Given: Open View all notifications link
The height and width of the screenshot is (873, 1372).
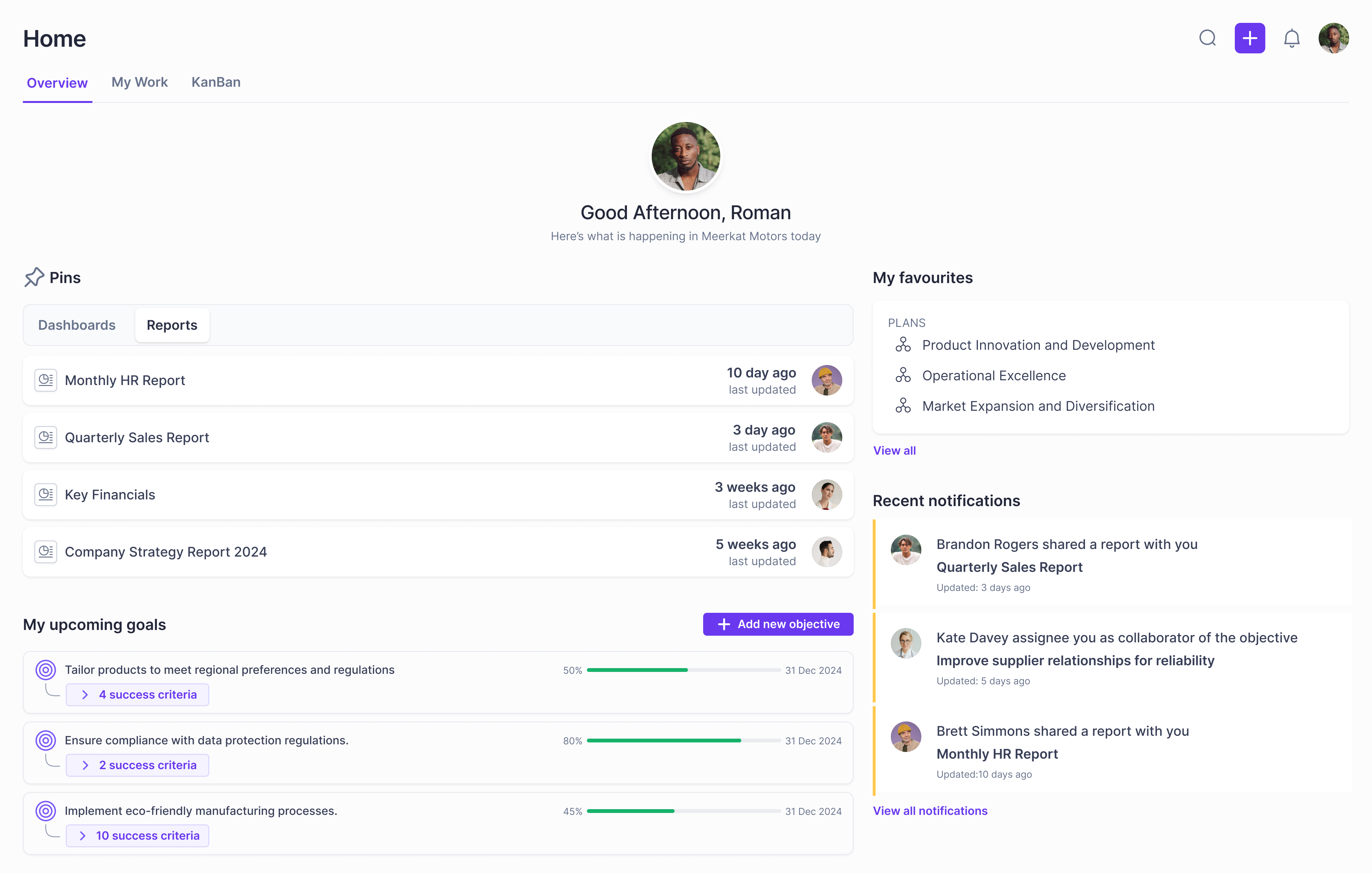Looking at the screenshot, I should pyautogui.click(x=930, y=810).
